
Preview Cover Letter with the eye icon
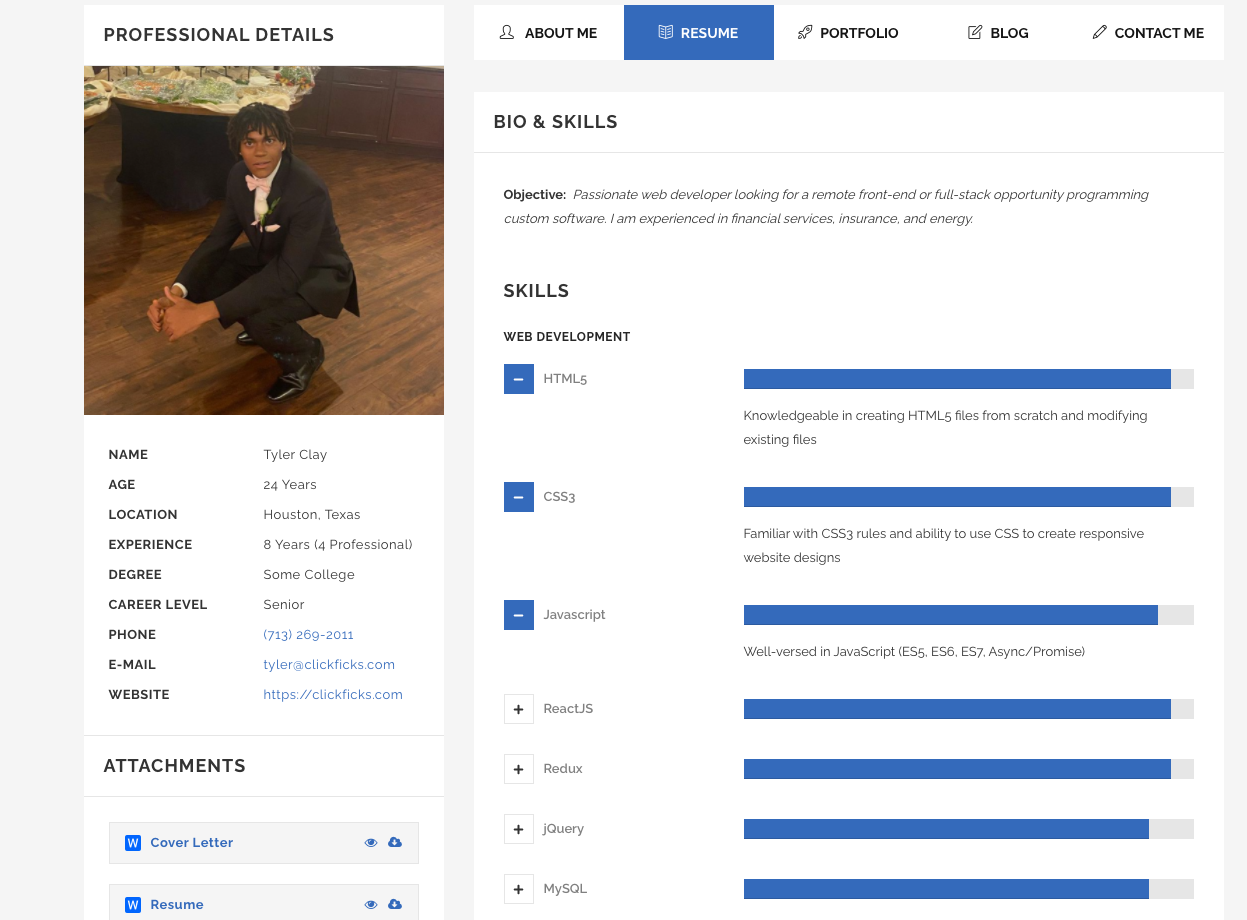(371, 842)
